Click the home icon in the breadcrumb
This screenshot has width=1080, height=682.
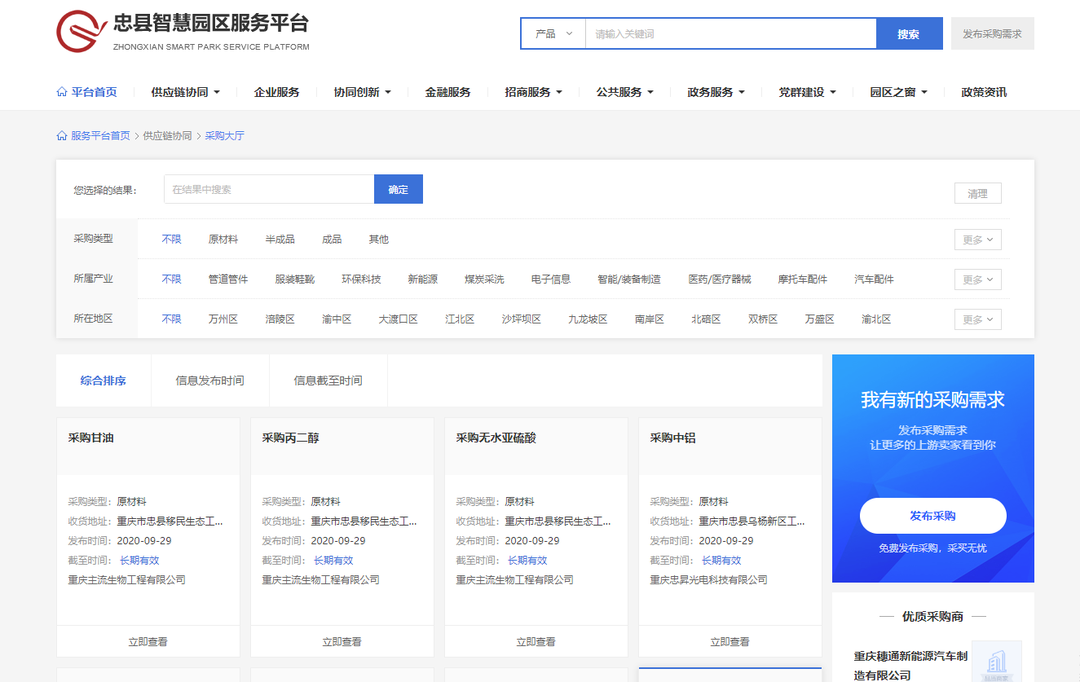click(x=62, y=136)
